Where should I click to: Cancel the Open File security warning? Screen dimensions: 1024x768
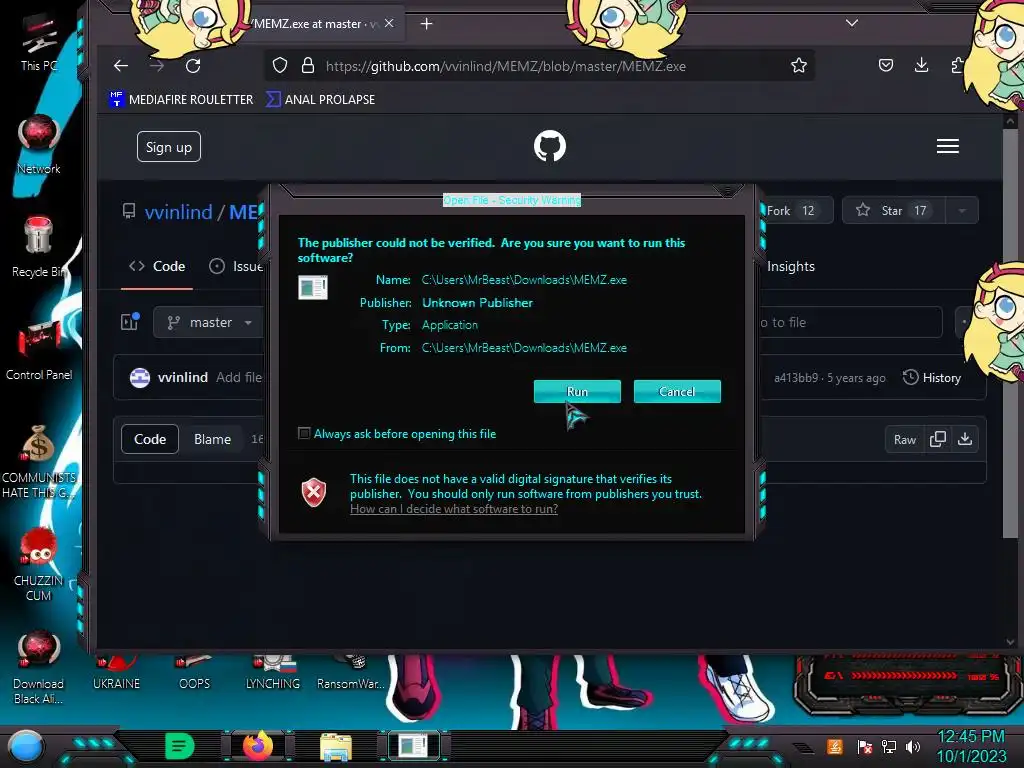point(677,391)
